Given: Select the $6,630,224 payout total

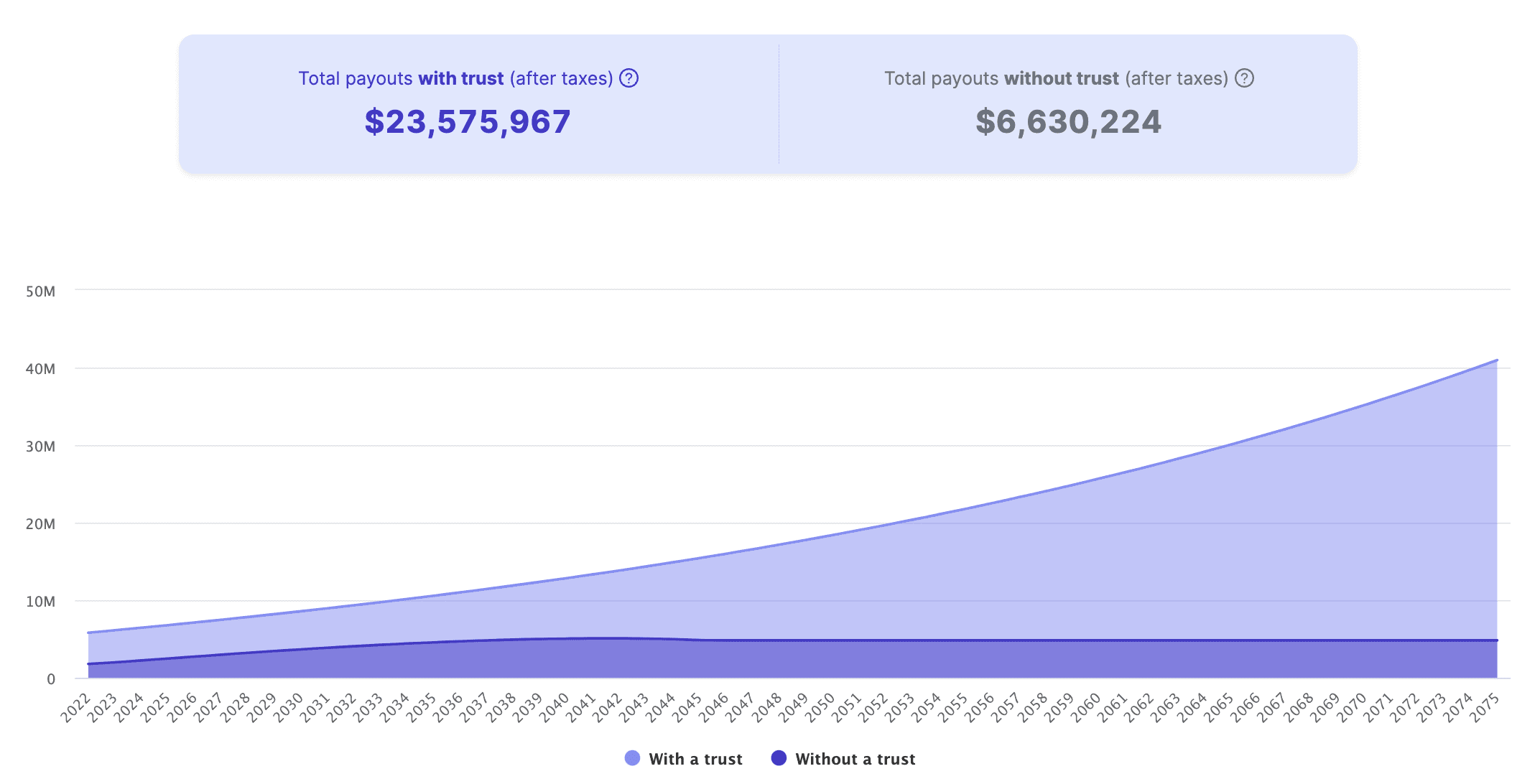Looking at the screenshot, I should pos(1068,121).
